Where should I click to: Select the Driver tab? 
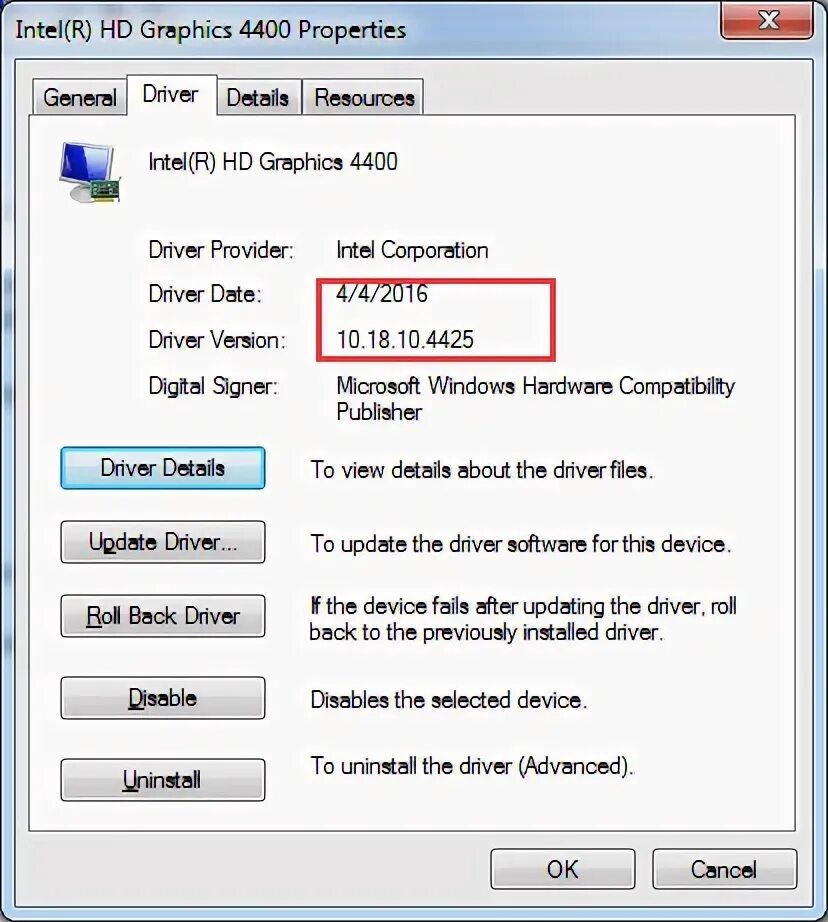pyautogui.click(x=171, y=95)
